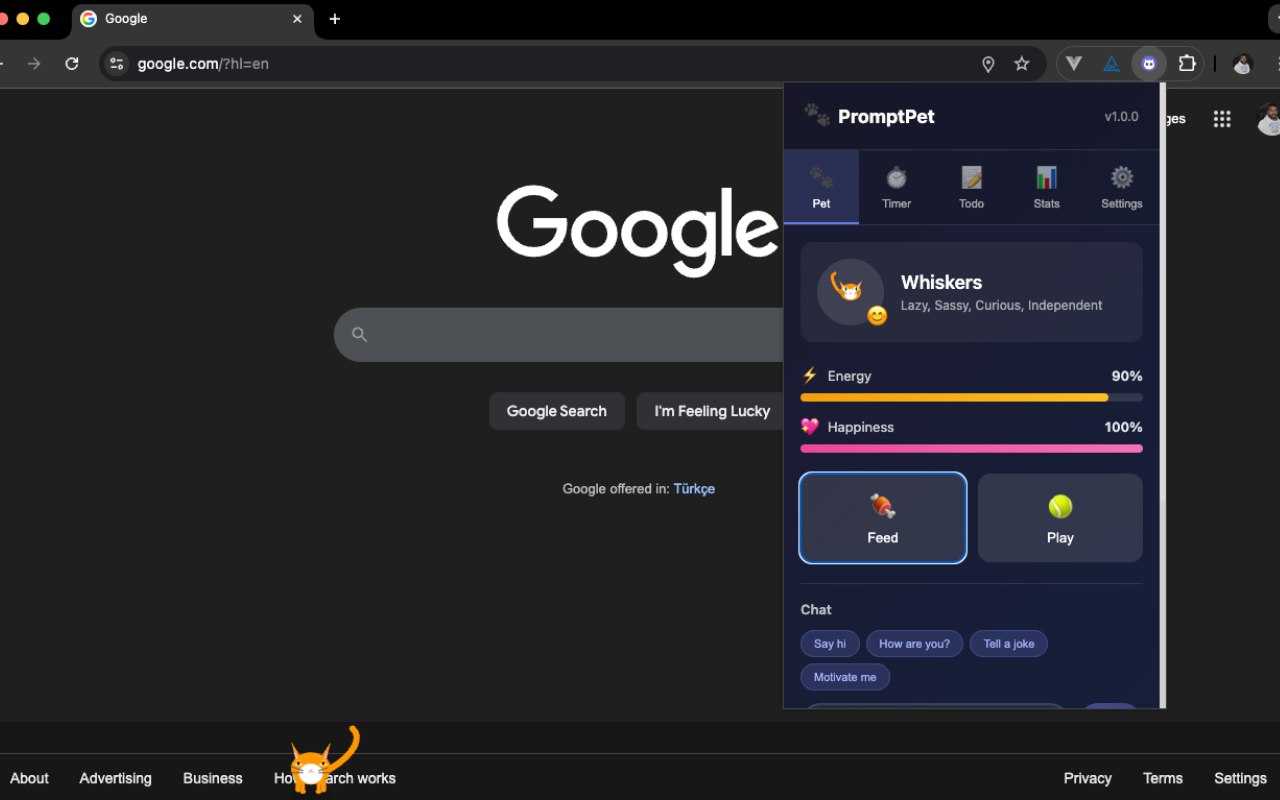Click the V-shaped extension icon
The height and width of the screenshot is (800, 1280).
point(1074,63)
